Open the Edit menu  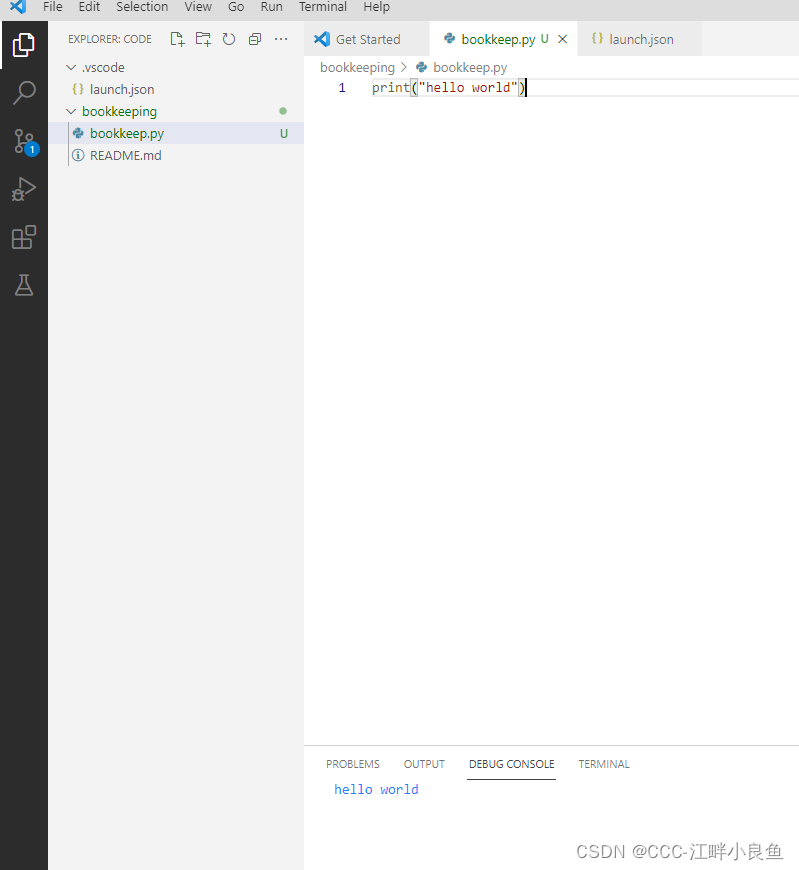pyautogui.click(x=89, y=7)
